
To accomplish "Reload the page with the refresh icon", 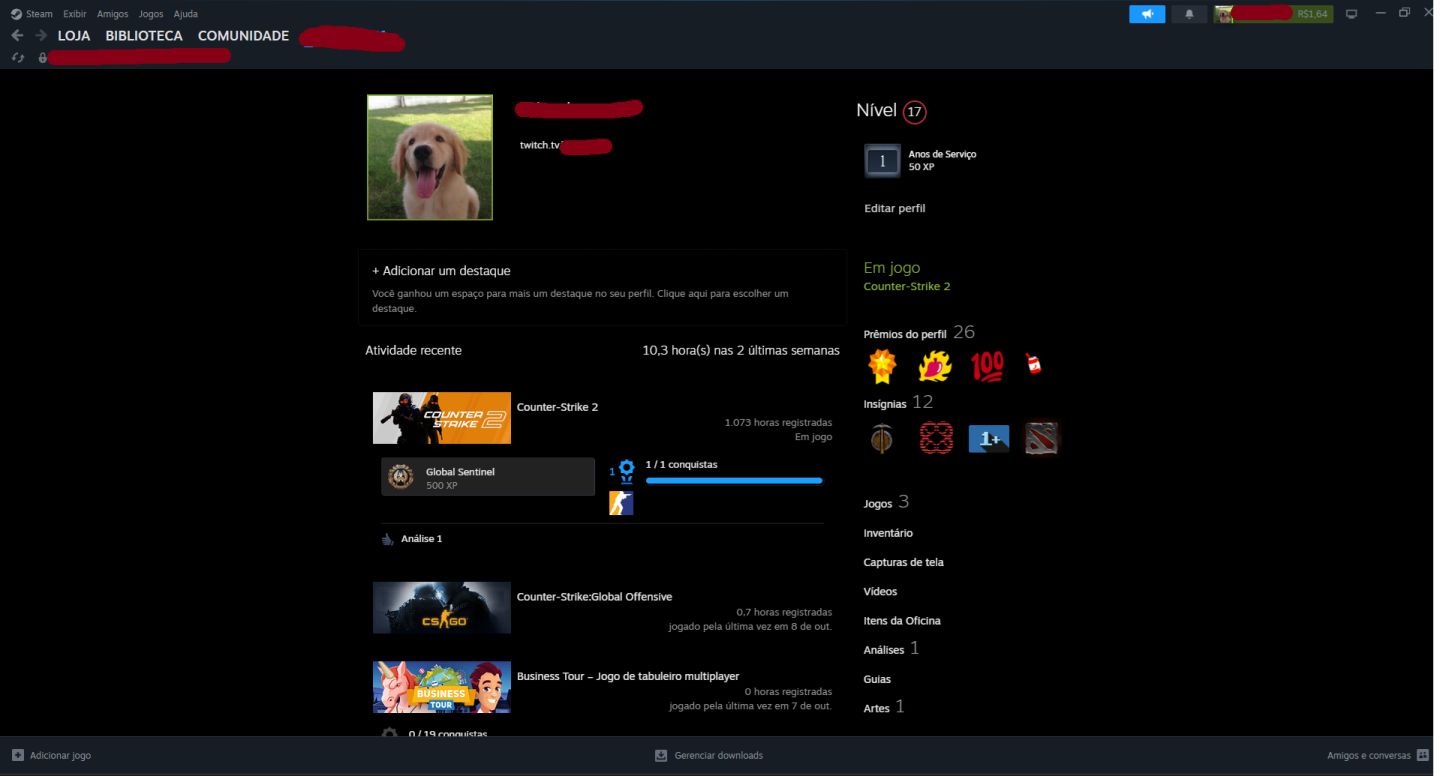I will 17,57.
